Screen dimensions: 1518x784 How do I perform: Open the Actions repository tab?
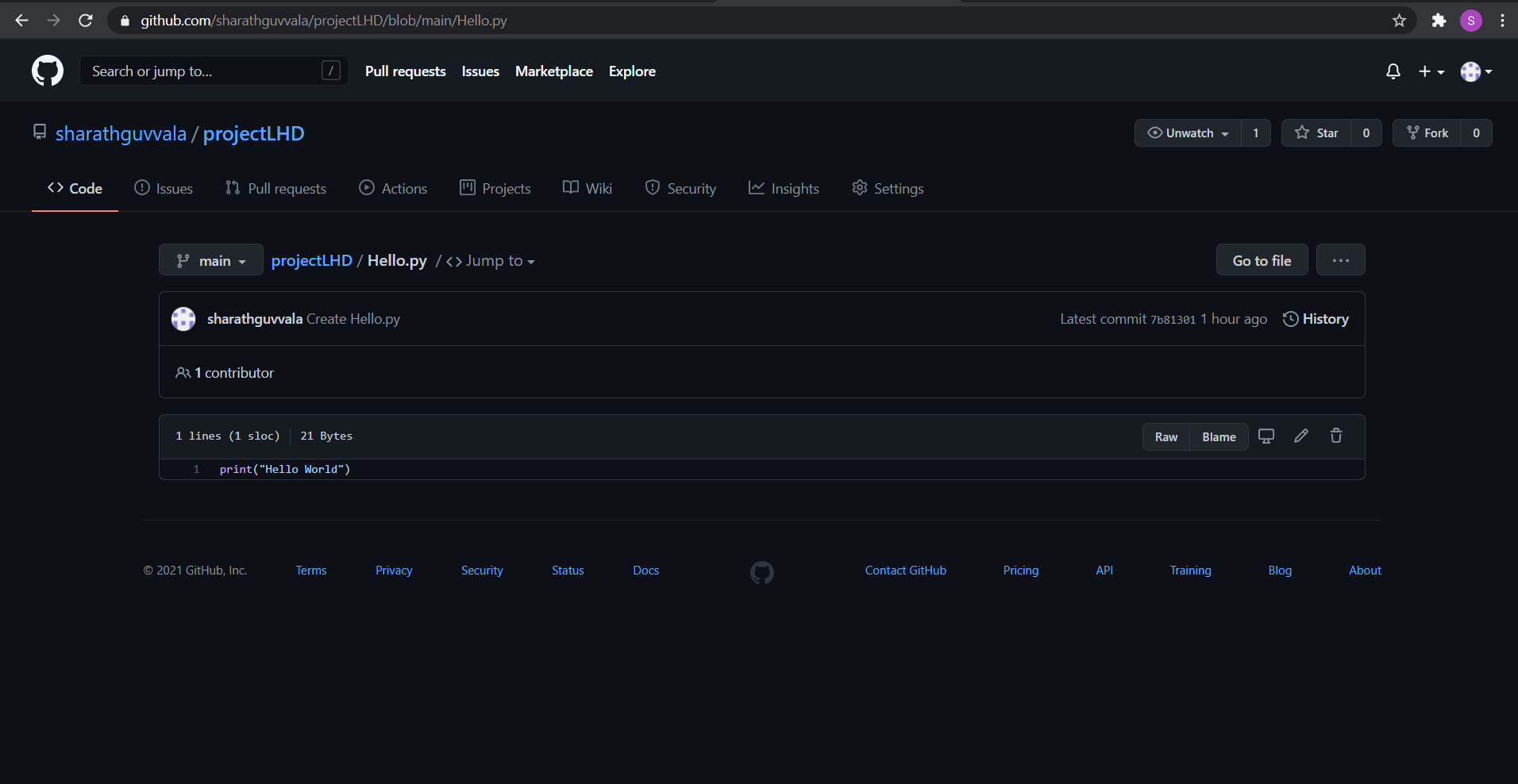(x=393, y=189)
